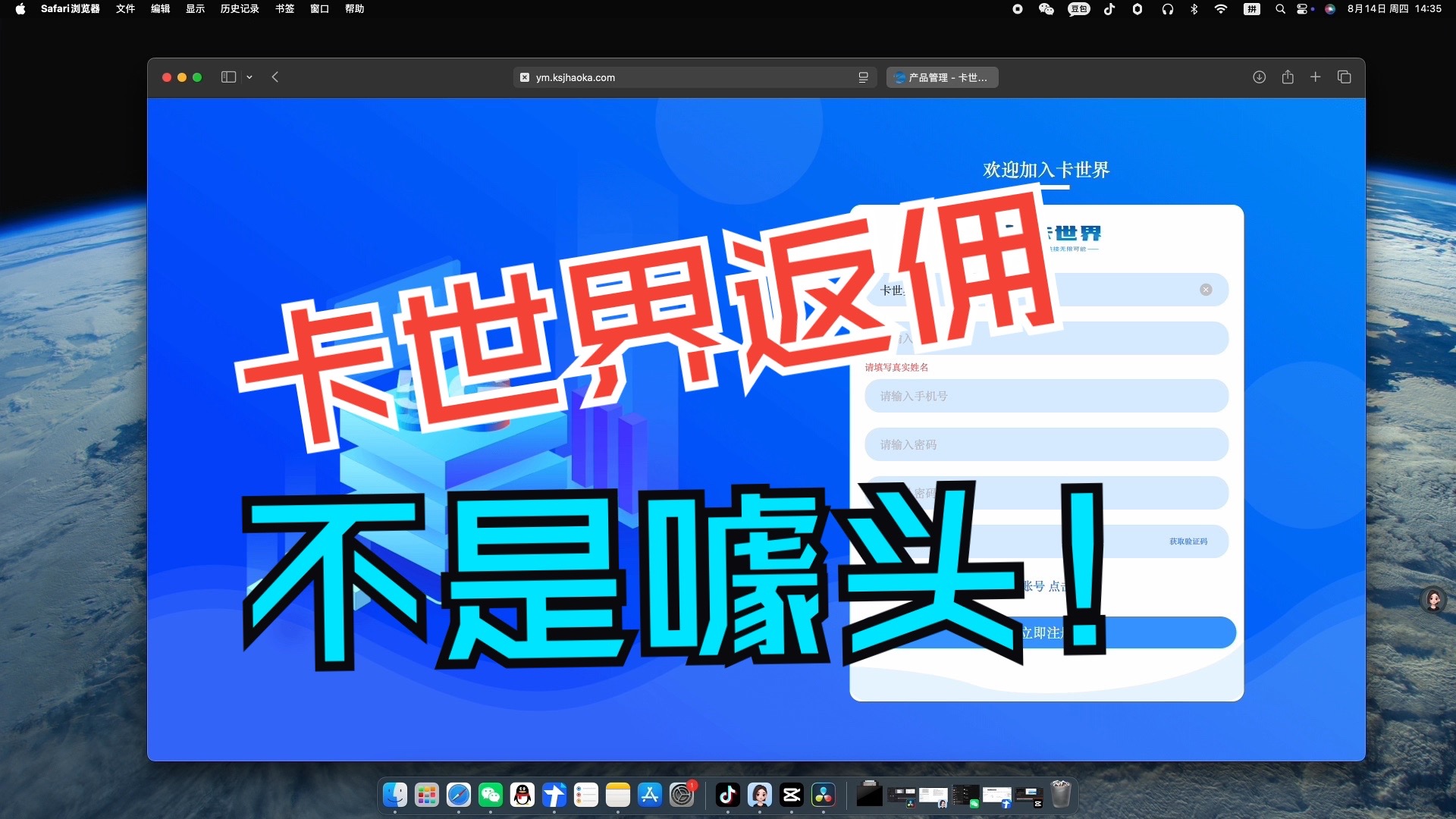Screen dimensions: 1456x819
Task: Switch the 拼 input method in menu bar
Action: point(1252,9)
